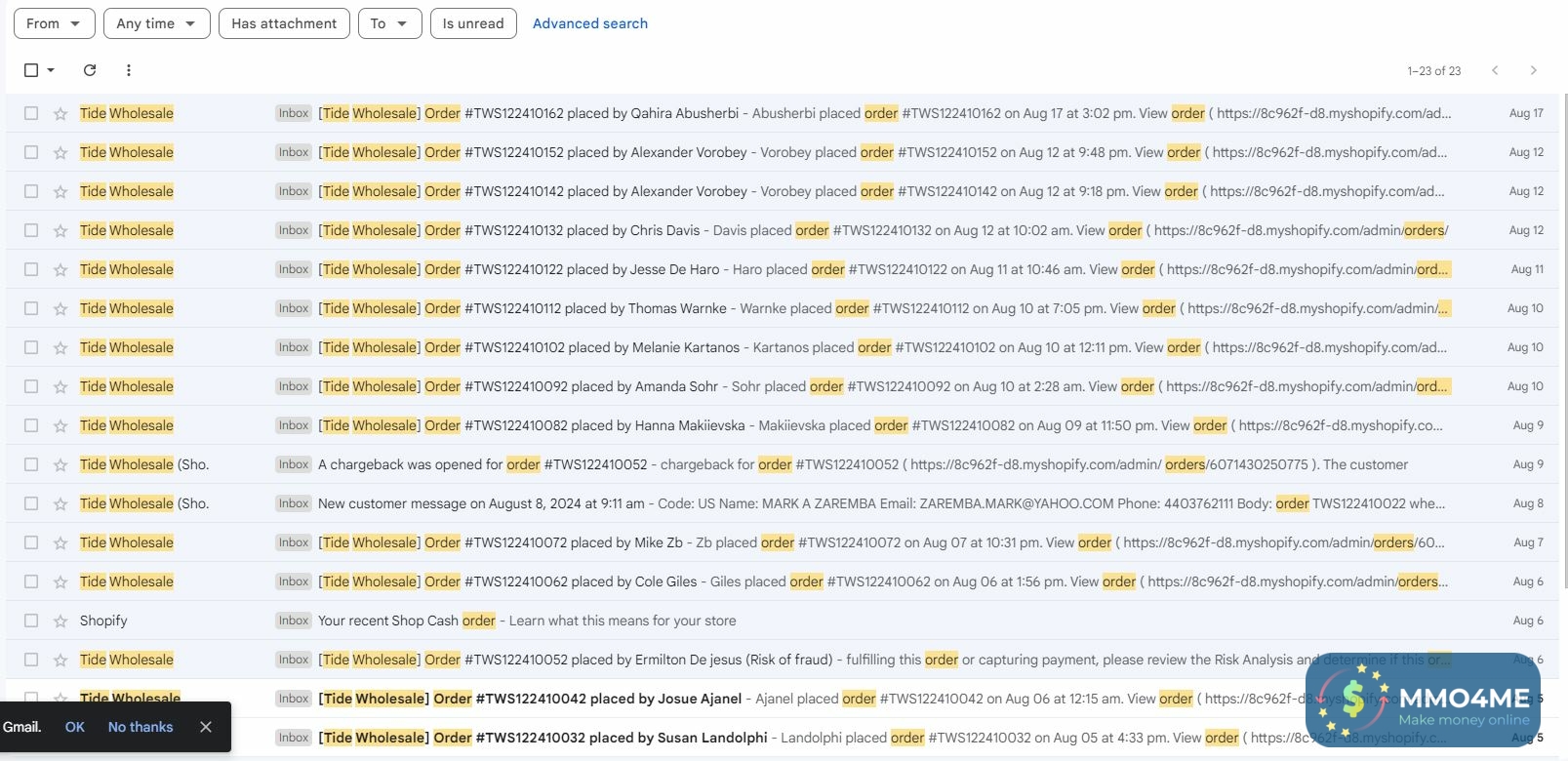
Task: Star the Amanda Sohr order email
Action: tap(60, 386)
